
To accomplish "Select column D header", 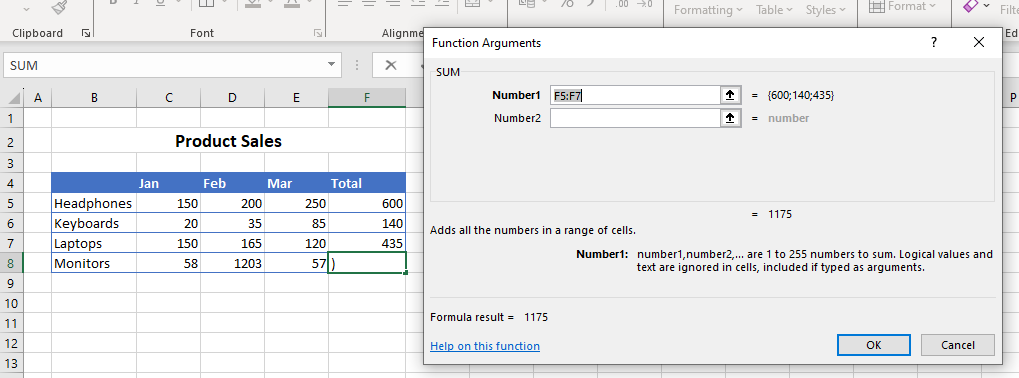I will click(233, 98).
